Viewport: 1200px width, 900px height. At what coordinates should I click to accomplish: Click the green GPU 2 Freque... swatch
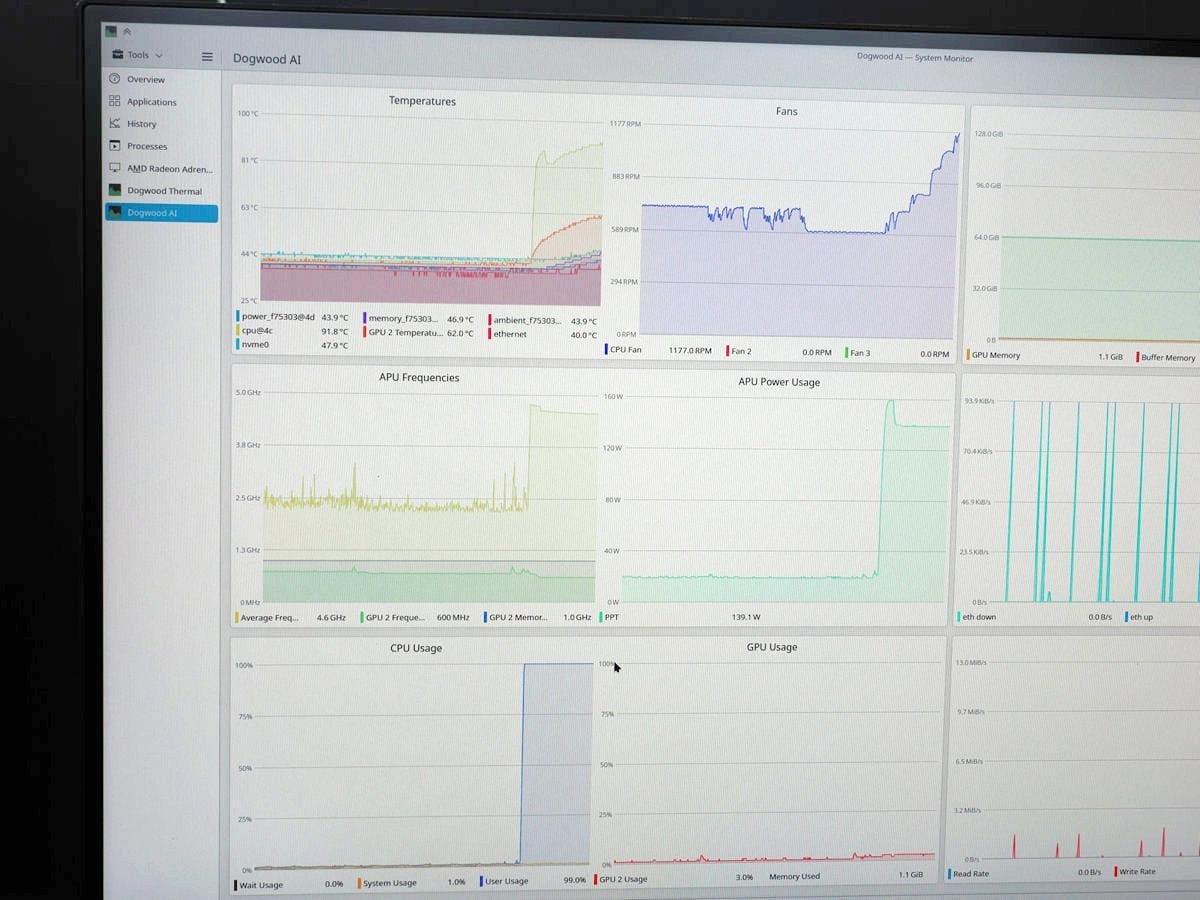[361, 618]
